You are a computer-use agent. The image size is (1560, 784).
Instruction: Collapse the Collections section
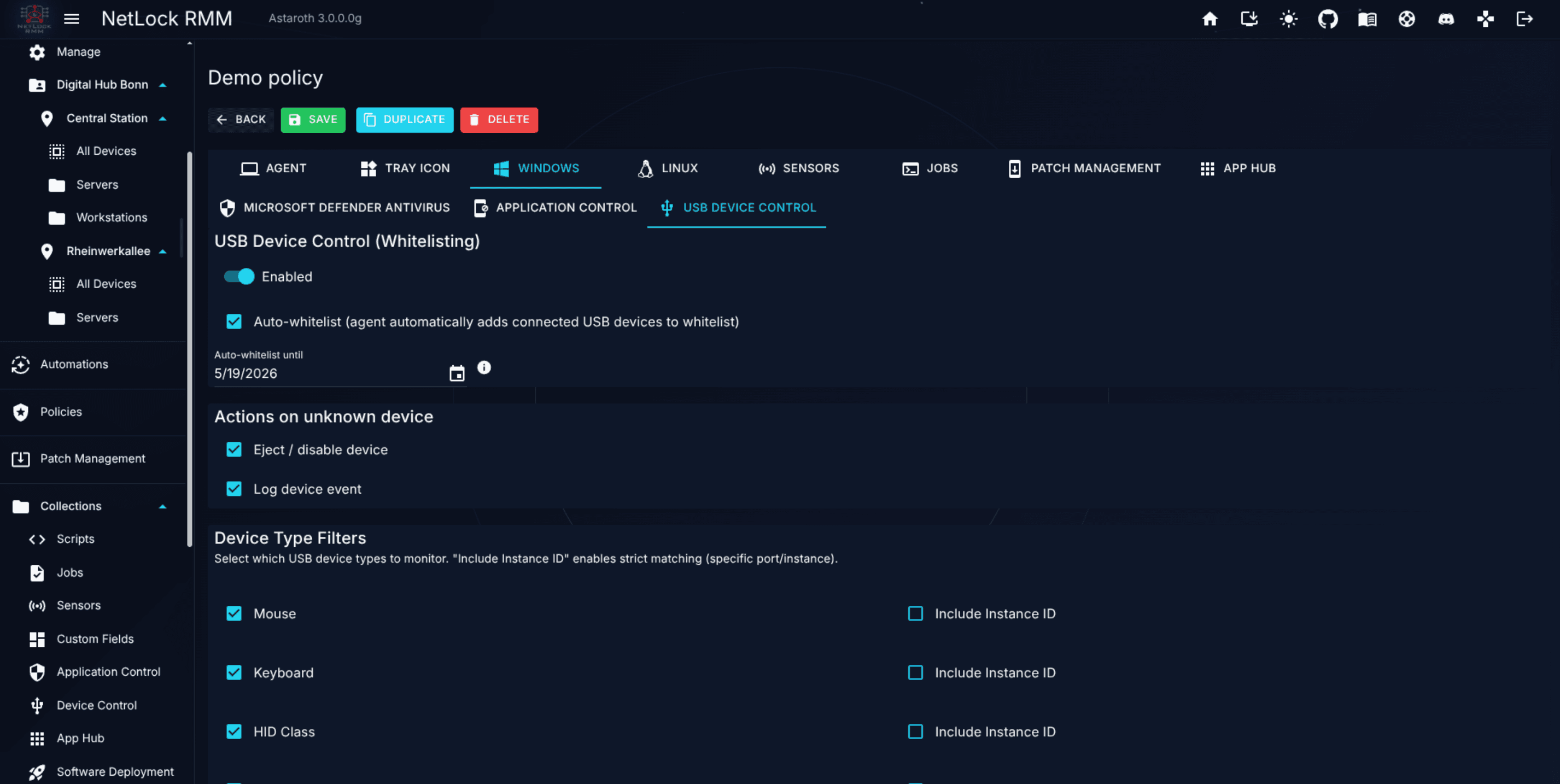(162, 506)
